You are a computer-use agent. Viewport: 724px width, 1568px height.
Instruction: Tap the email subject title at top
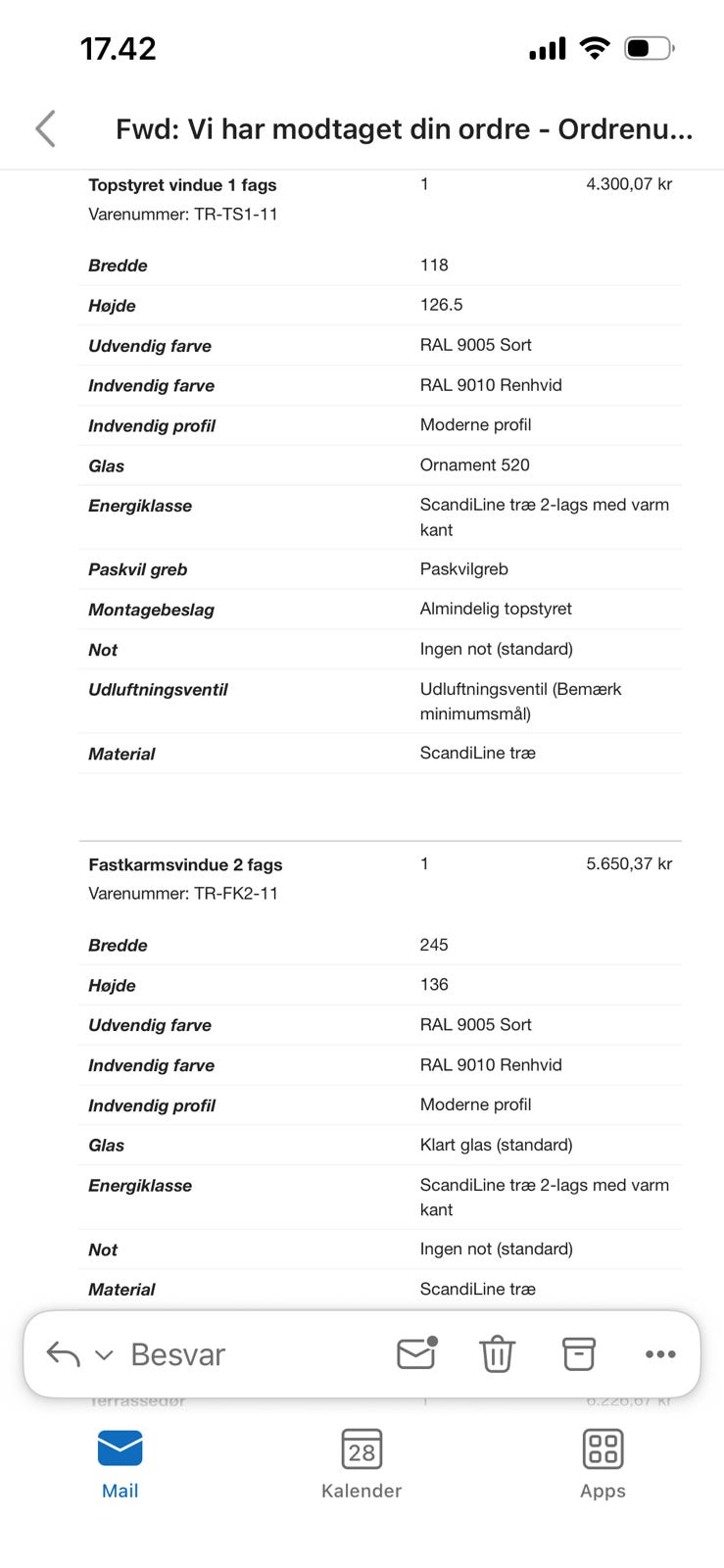pos(404,129)
